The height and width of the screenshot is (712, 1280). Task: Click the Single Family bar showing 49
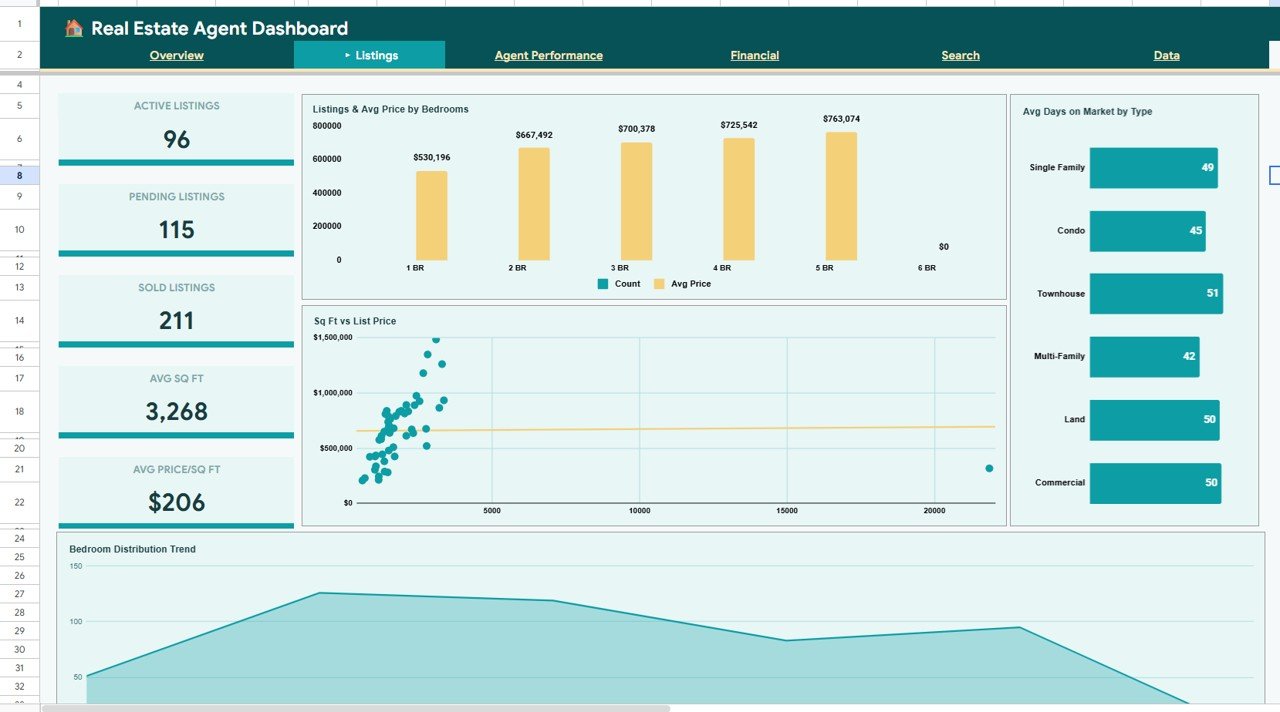(x=1153, y=168)
